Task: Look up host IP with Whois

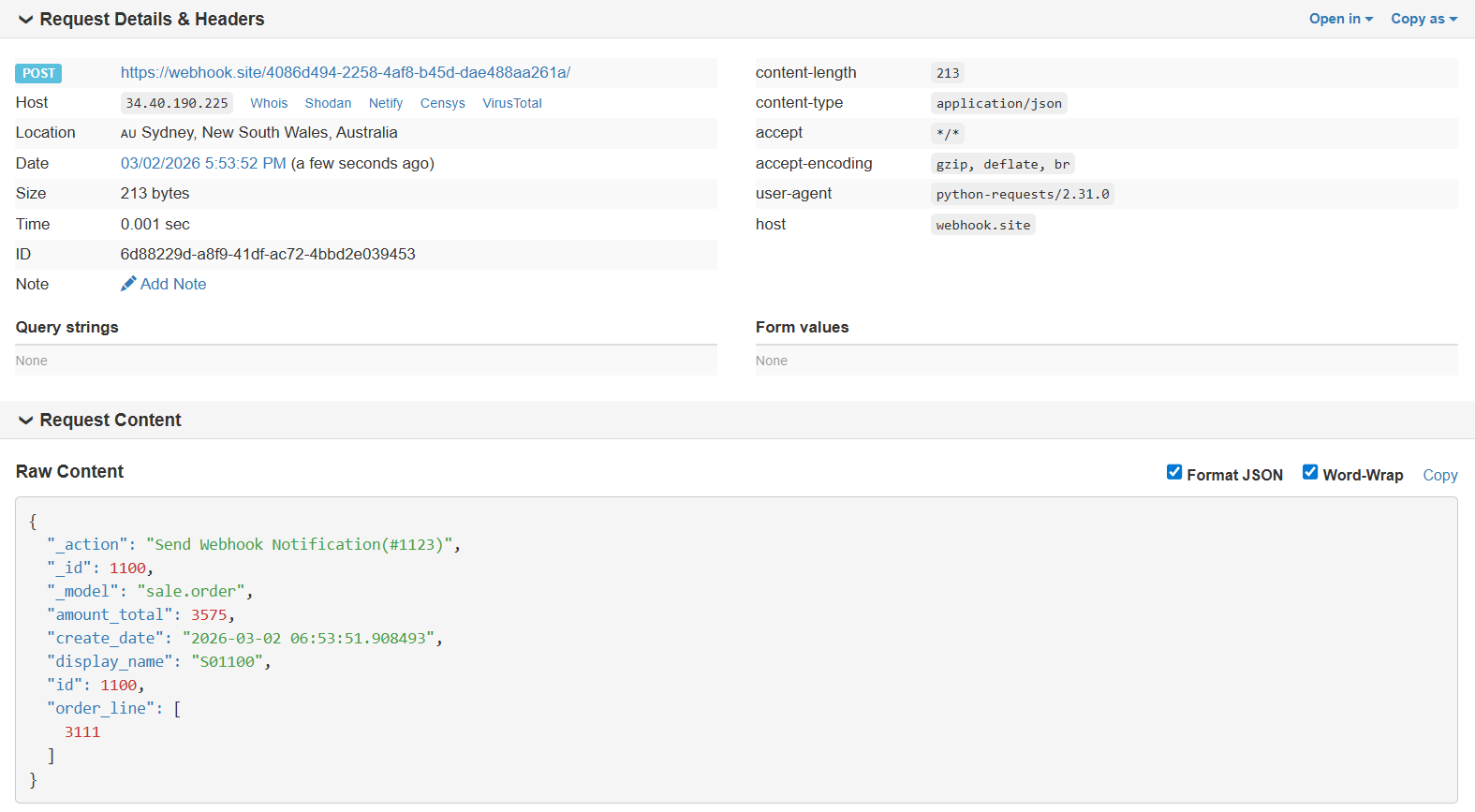Action: tap(269, 103)
